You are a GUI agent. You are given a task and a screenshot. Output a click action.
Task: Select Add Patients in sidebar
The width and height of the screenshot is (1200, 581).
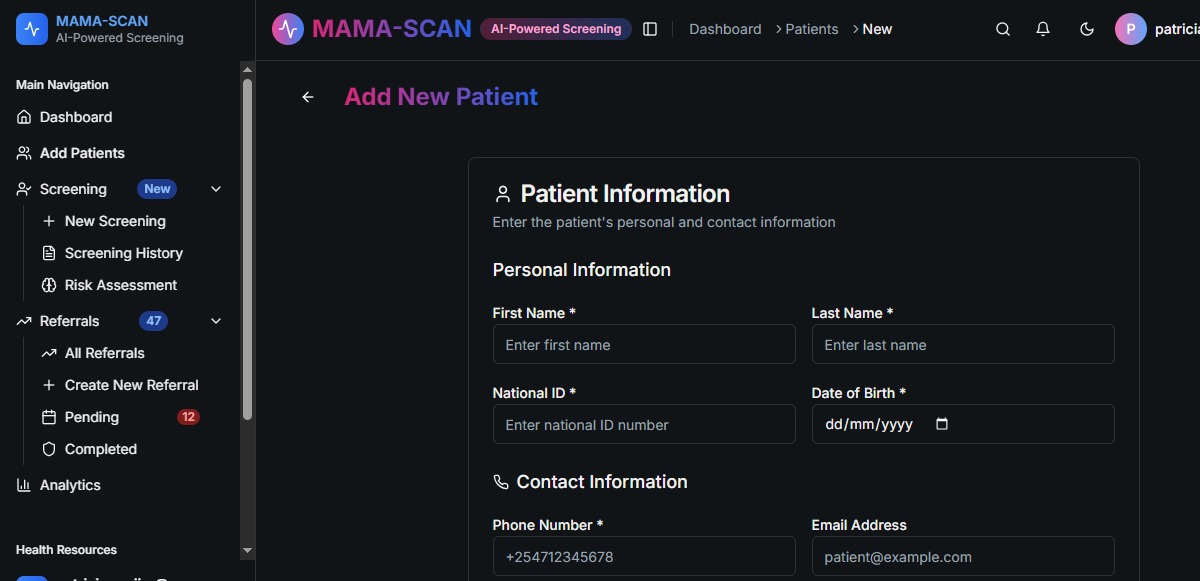pos(82,153)
